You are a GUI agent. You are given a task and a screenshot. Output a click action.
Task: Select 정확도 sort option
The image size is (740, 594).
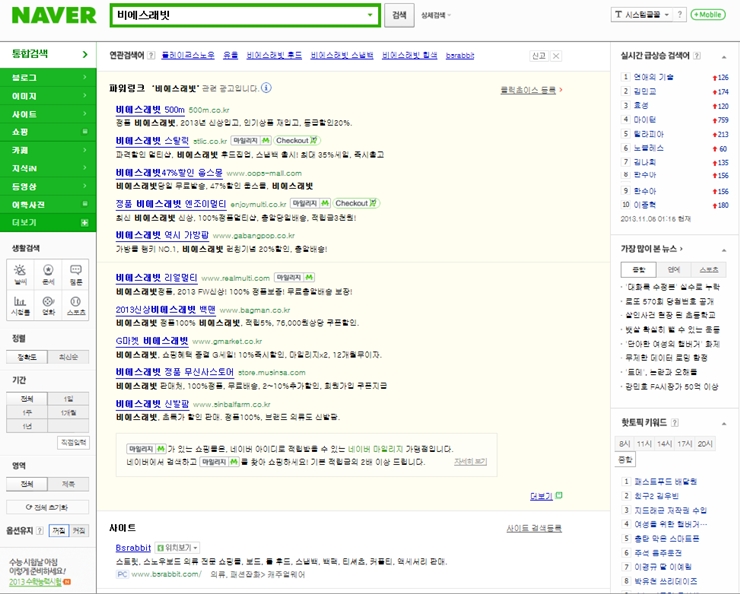coord(27,357)
